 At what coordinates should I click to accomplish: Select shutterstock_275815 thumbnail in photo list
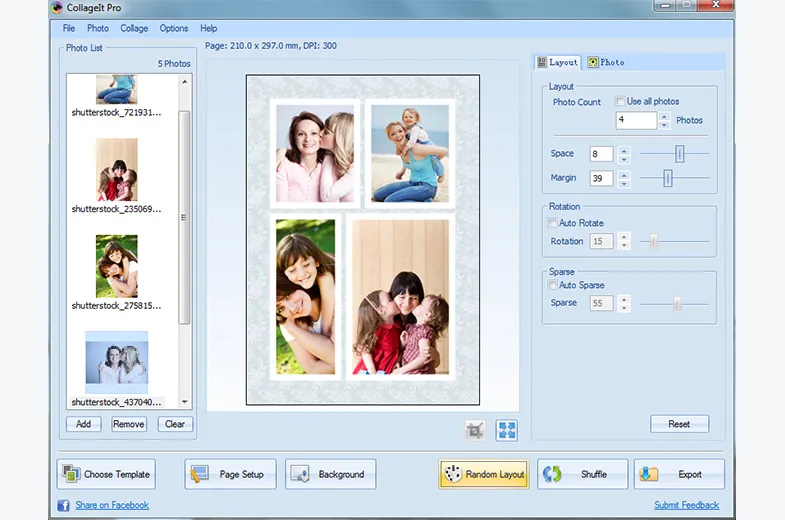coord(117,266)
